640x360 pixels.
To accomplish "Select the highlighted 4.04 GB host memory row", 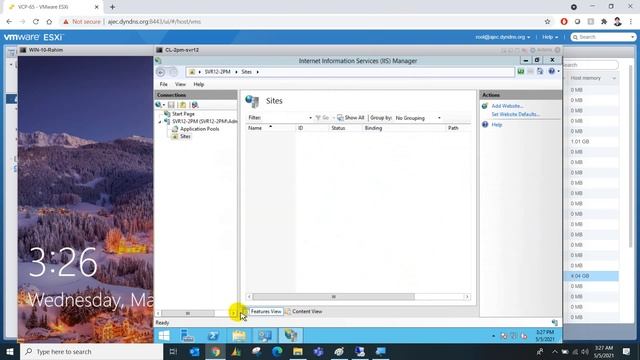I will coord(592,276).
